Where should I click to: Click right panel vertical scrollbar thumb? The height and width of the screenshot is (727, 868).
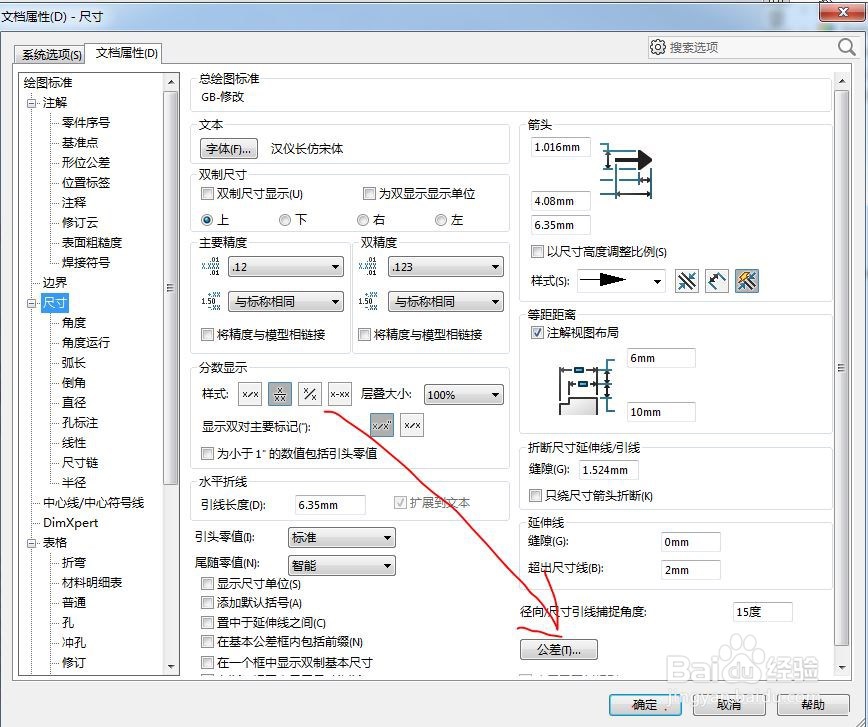pos(841,368)
